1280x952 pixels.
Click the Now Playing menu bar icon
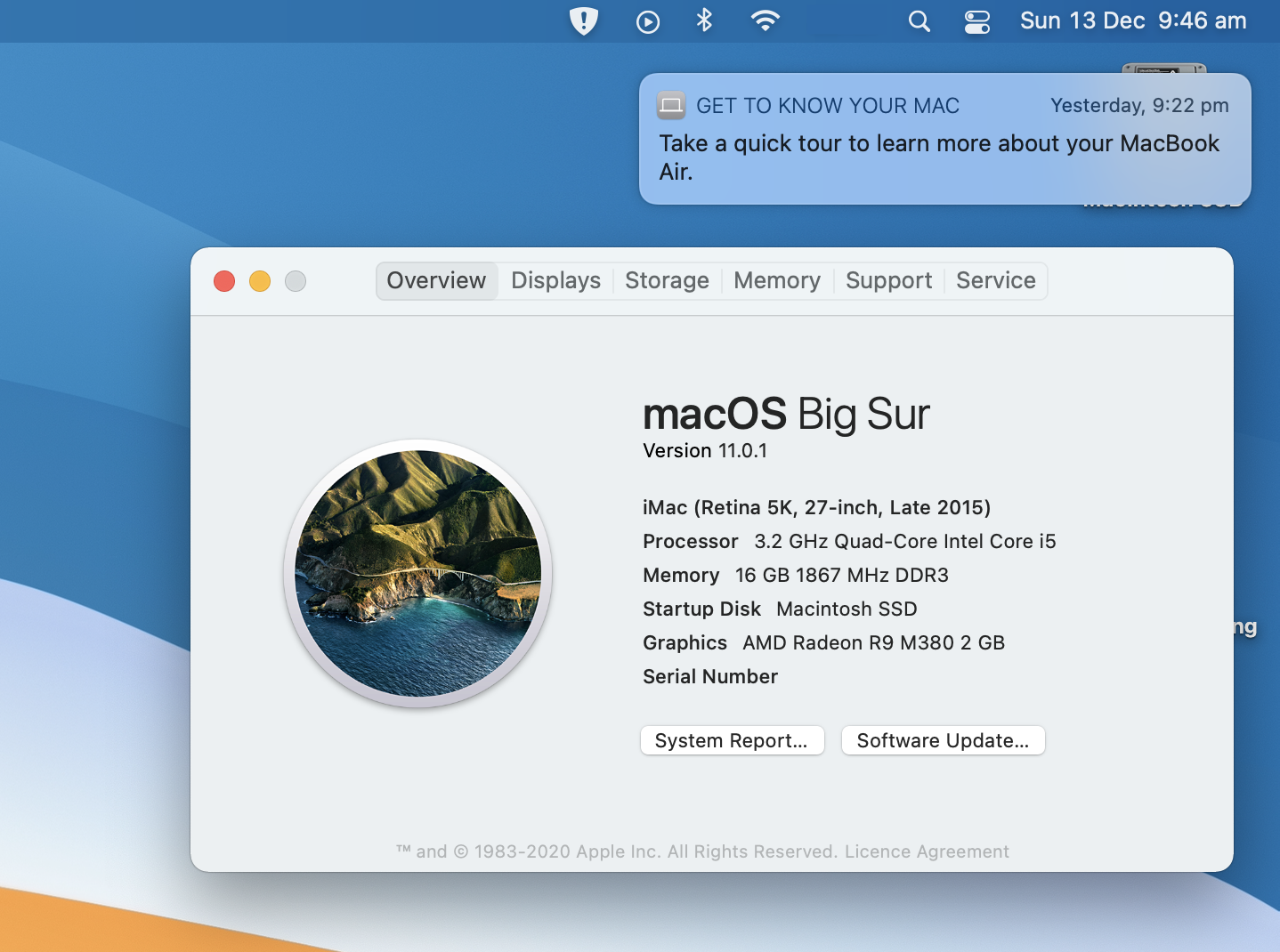648,21
